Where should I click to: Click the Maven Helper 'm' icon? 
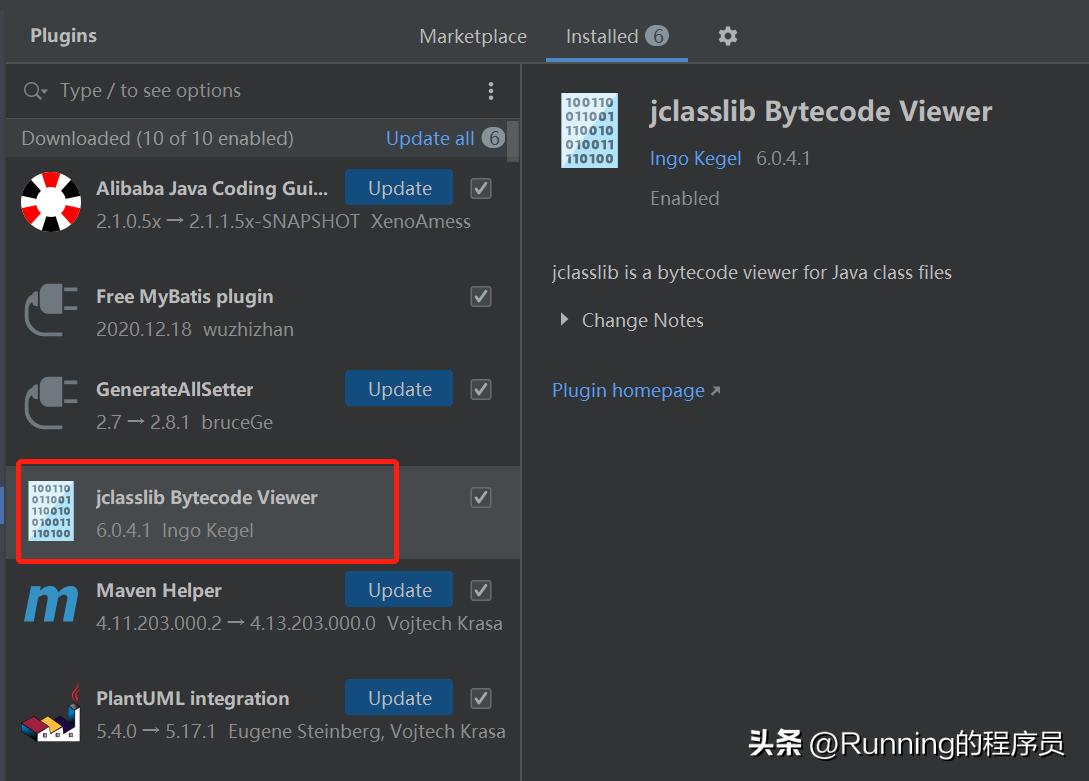click(51, 604)
